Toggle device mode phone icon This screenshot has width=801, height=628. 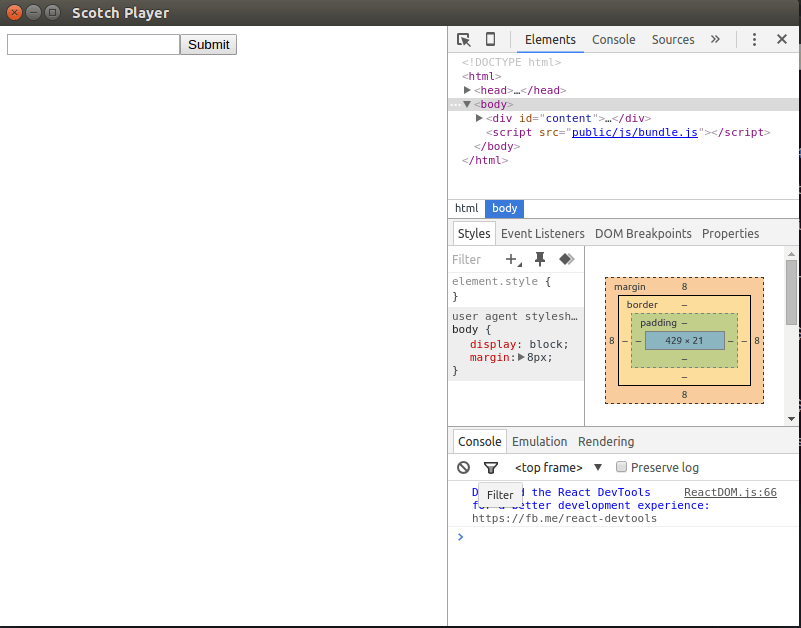490,39
